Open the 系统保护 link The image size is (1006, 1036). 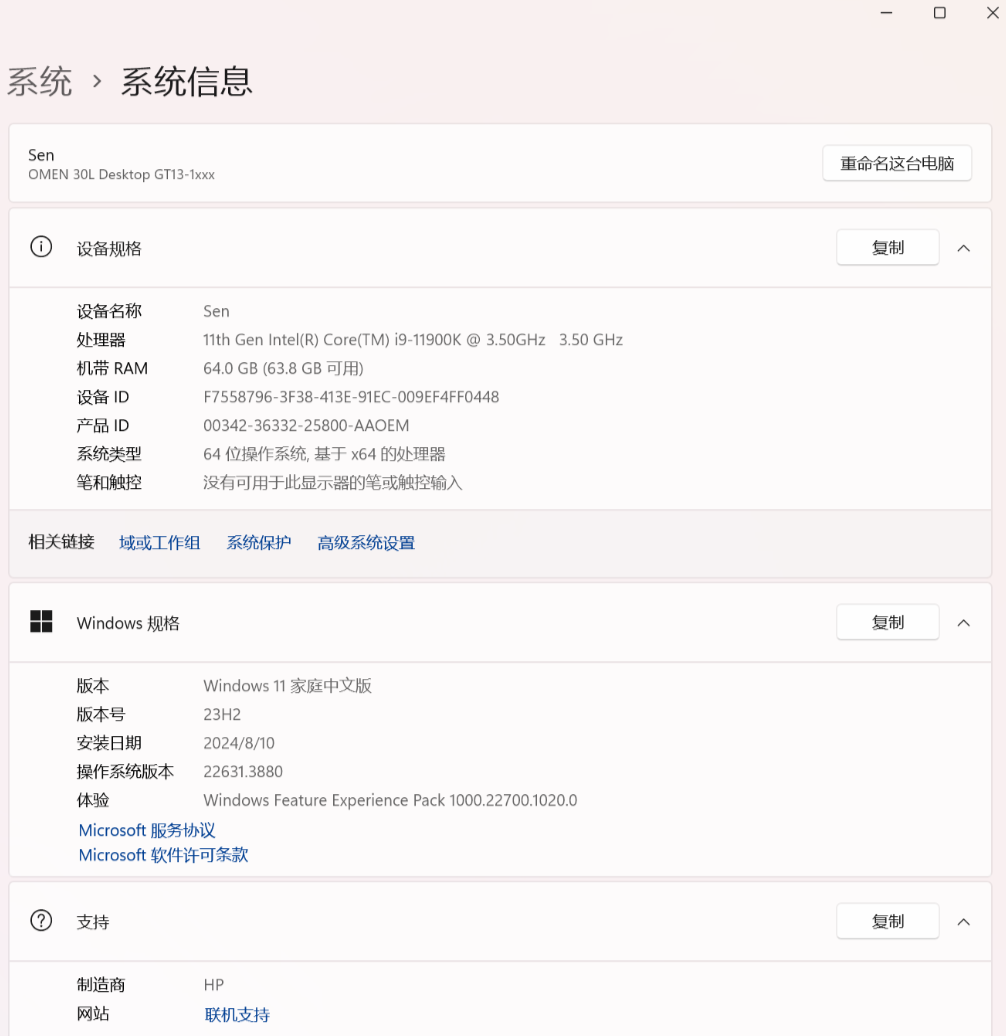click(259, 543)
